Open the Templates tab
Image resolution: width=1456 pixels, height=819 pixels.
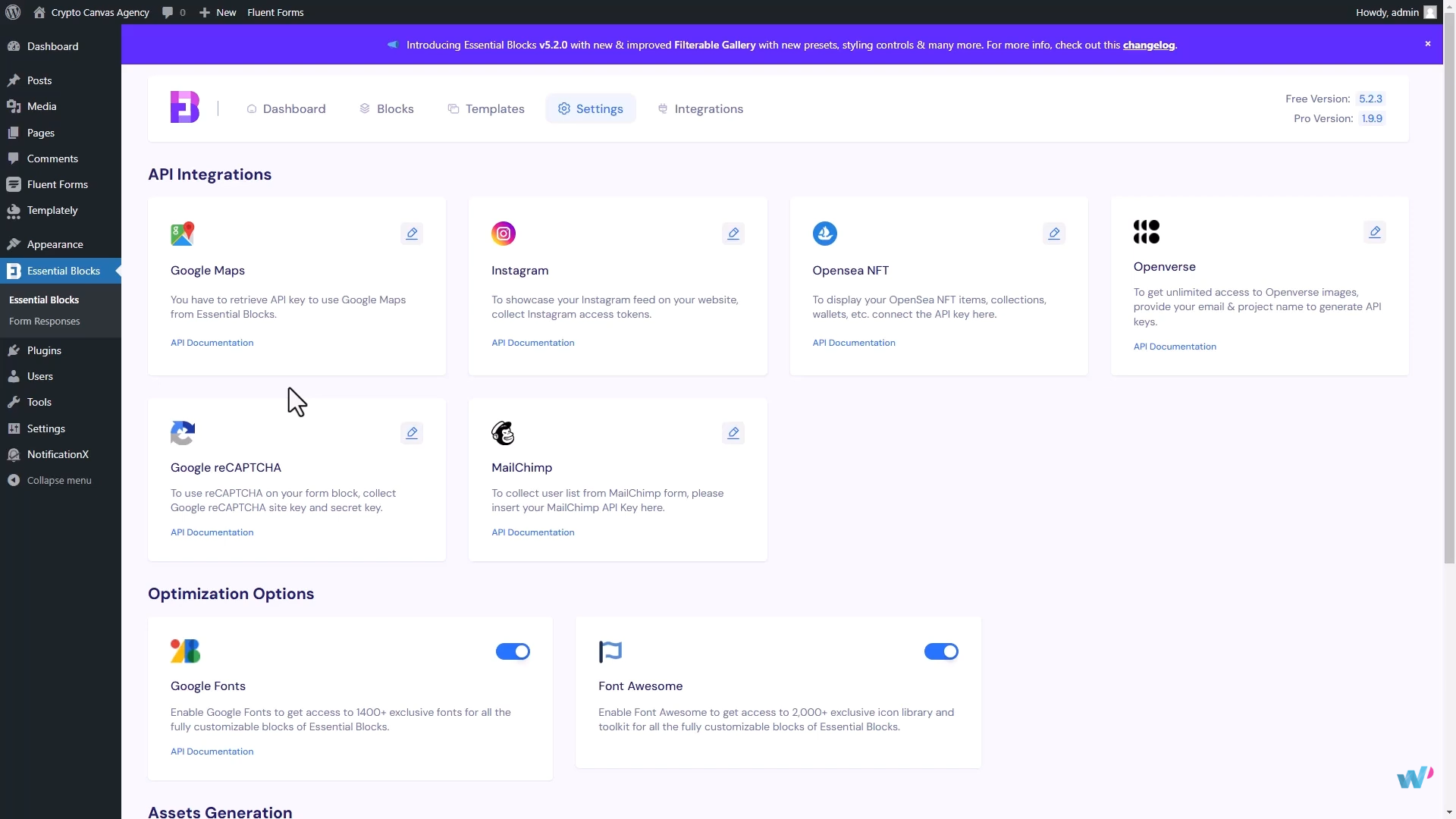click(x=486, y=108)
